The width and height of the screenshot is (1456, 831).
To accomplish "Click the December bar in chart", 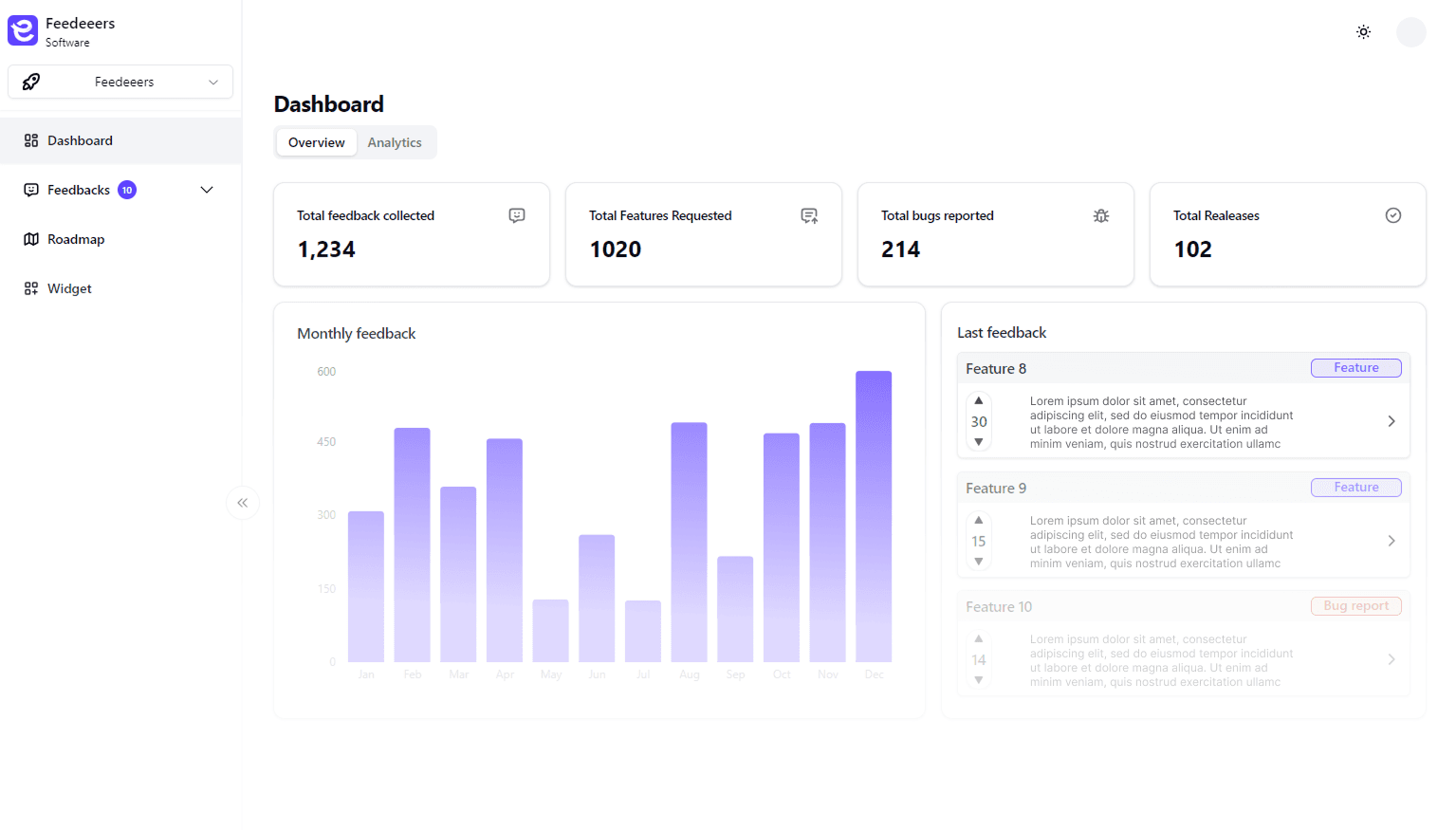I will pyautogui.click(x=874, y=516).
